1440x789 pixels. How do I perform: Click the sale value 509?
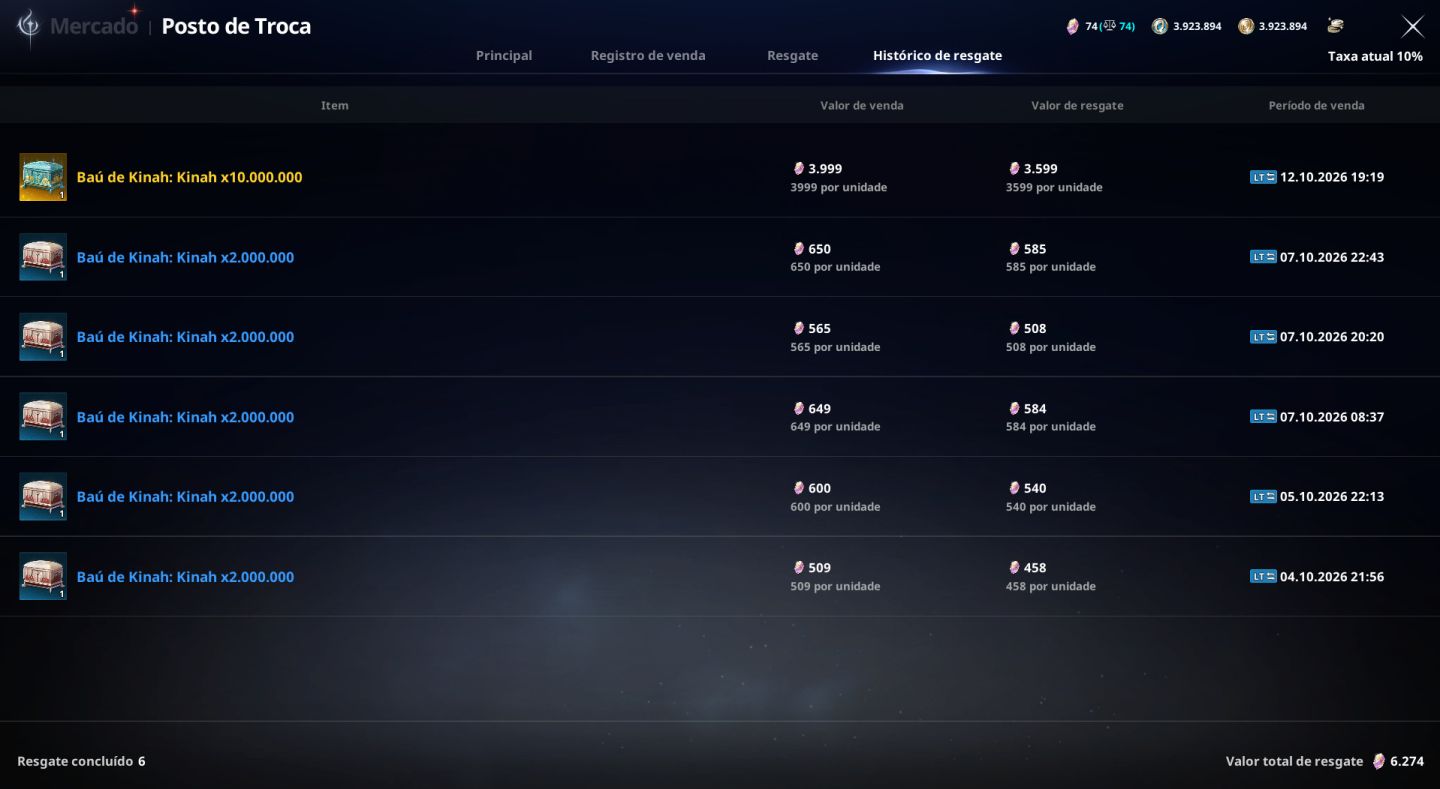(819, 568)
